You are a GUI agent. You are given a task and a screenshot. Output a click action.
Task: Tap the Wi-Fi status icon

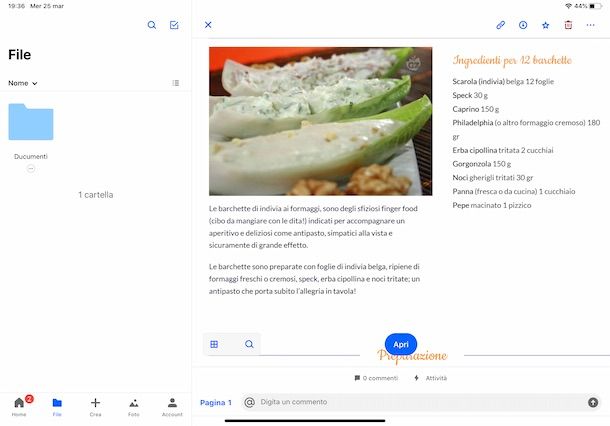[x=568, y=6]
